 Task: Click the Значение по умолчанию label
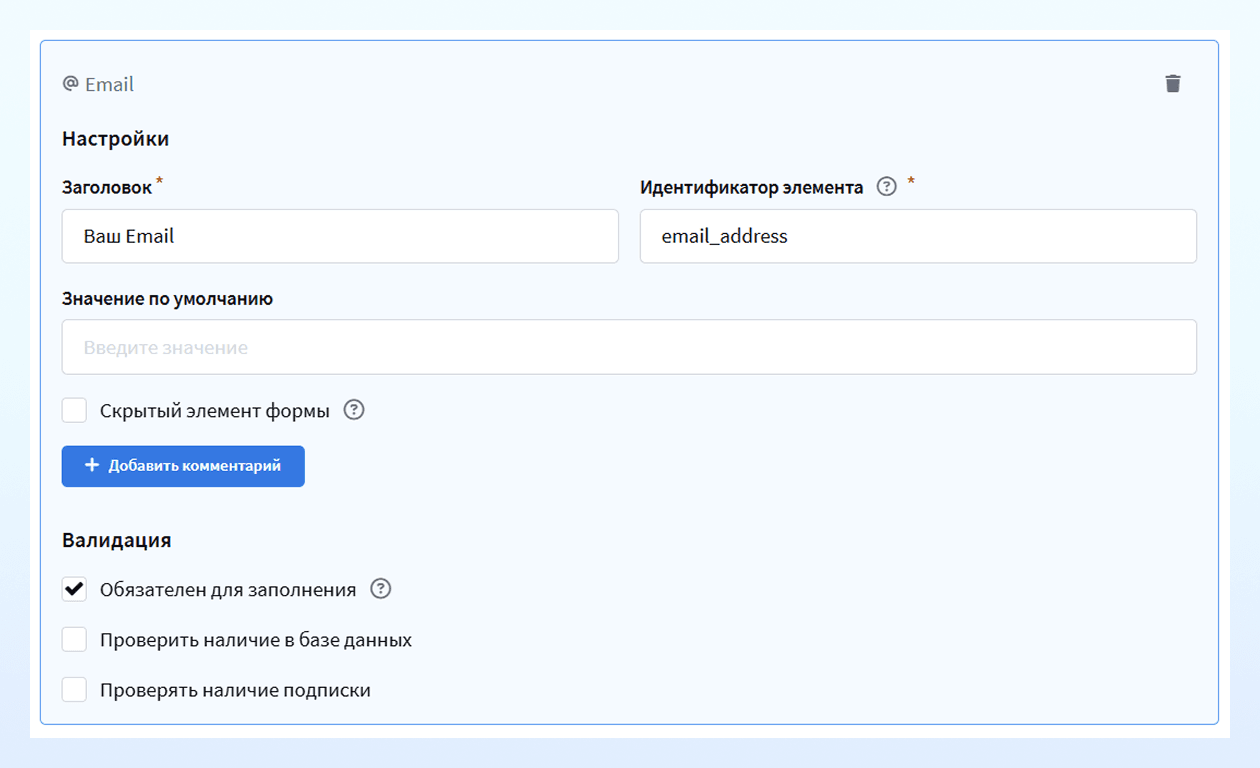(x=167, y=298)
